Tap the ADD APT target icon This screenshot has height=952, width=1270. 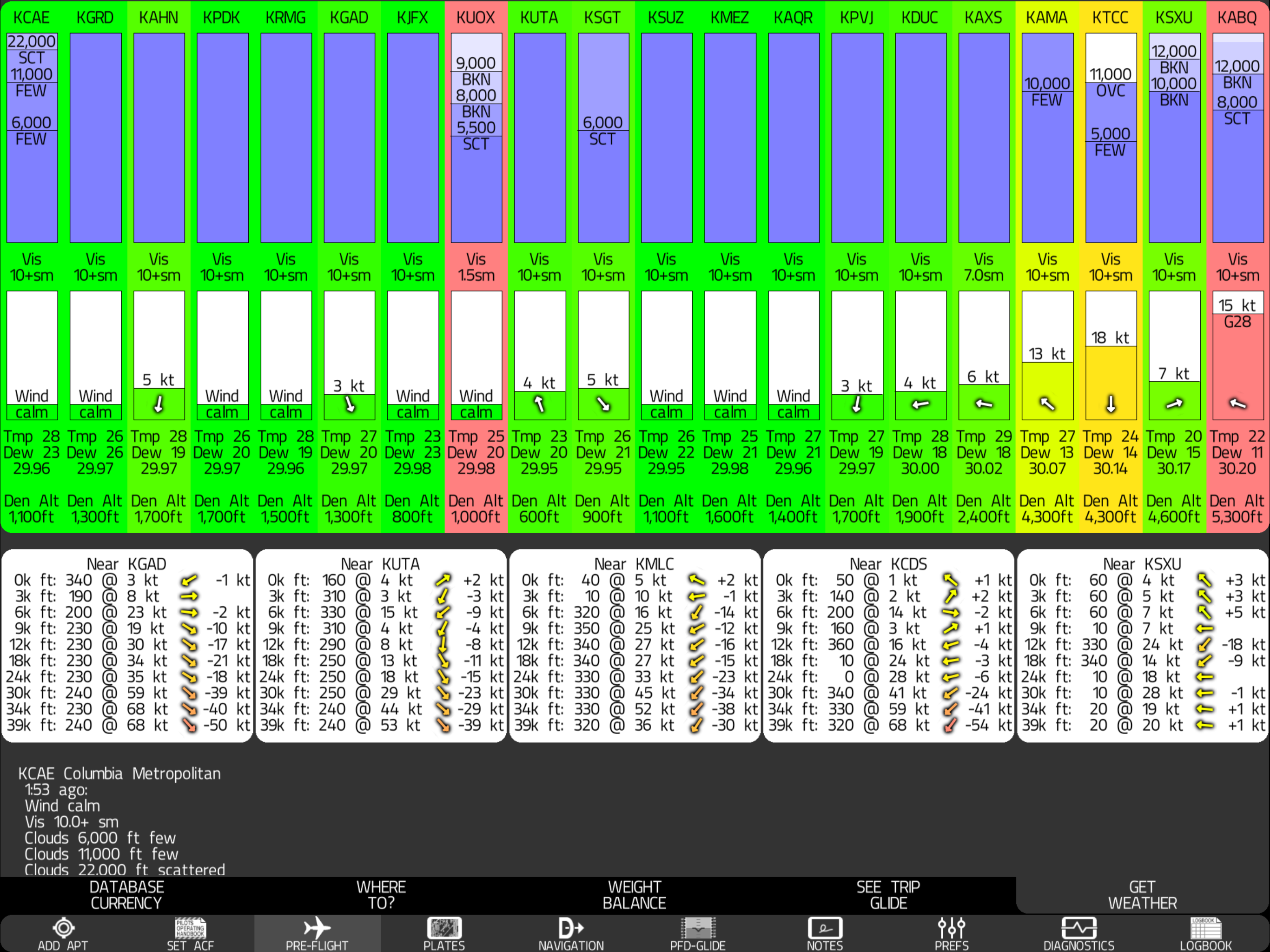pos(63,928)
